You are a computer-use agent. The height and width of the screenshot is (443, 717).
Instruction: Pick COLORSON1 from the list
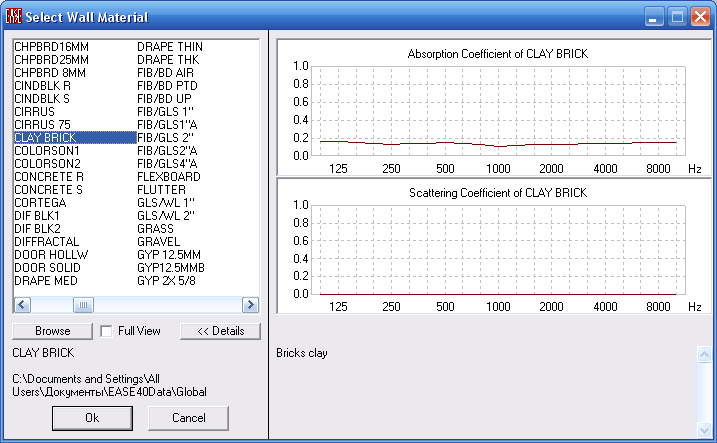(47, 150)
